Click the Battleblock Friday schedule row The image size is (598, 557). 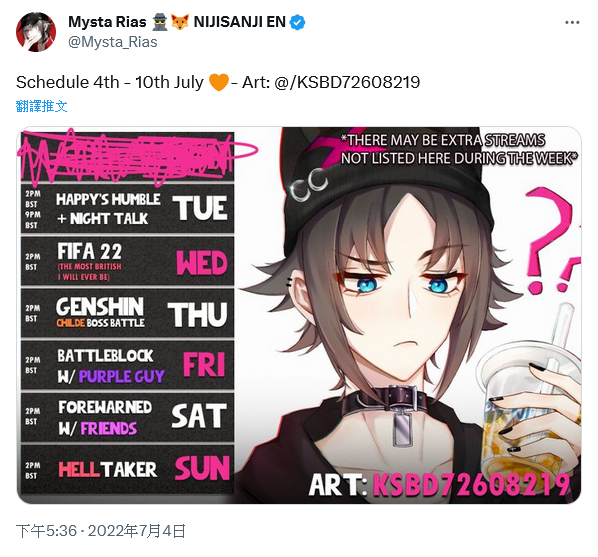click(127, 365)
